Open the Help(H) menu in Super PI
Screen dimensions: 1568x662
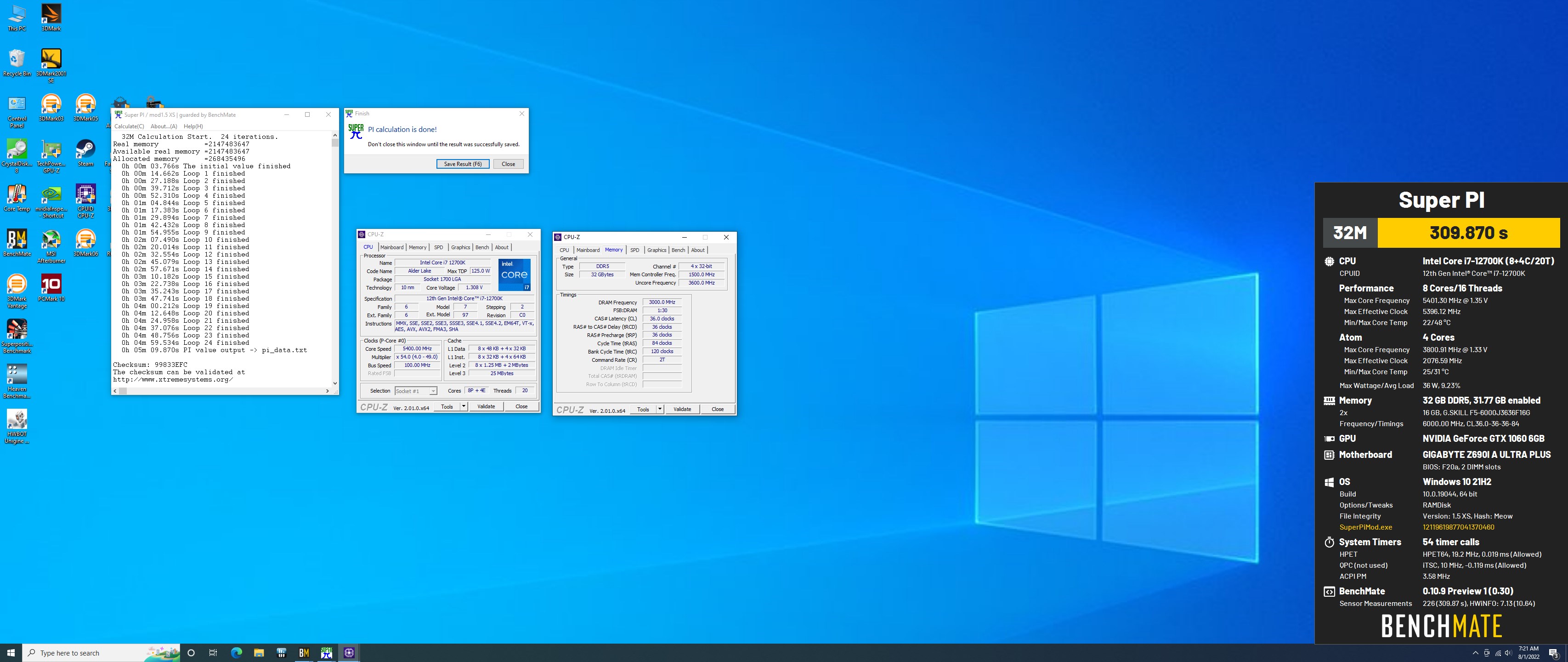click(193, 126)
